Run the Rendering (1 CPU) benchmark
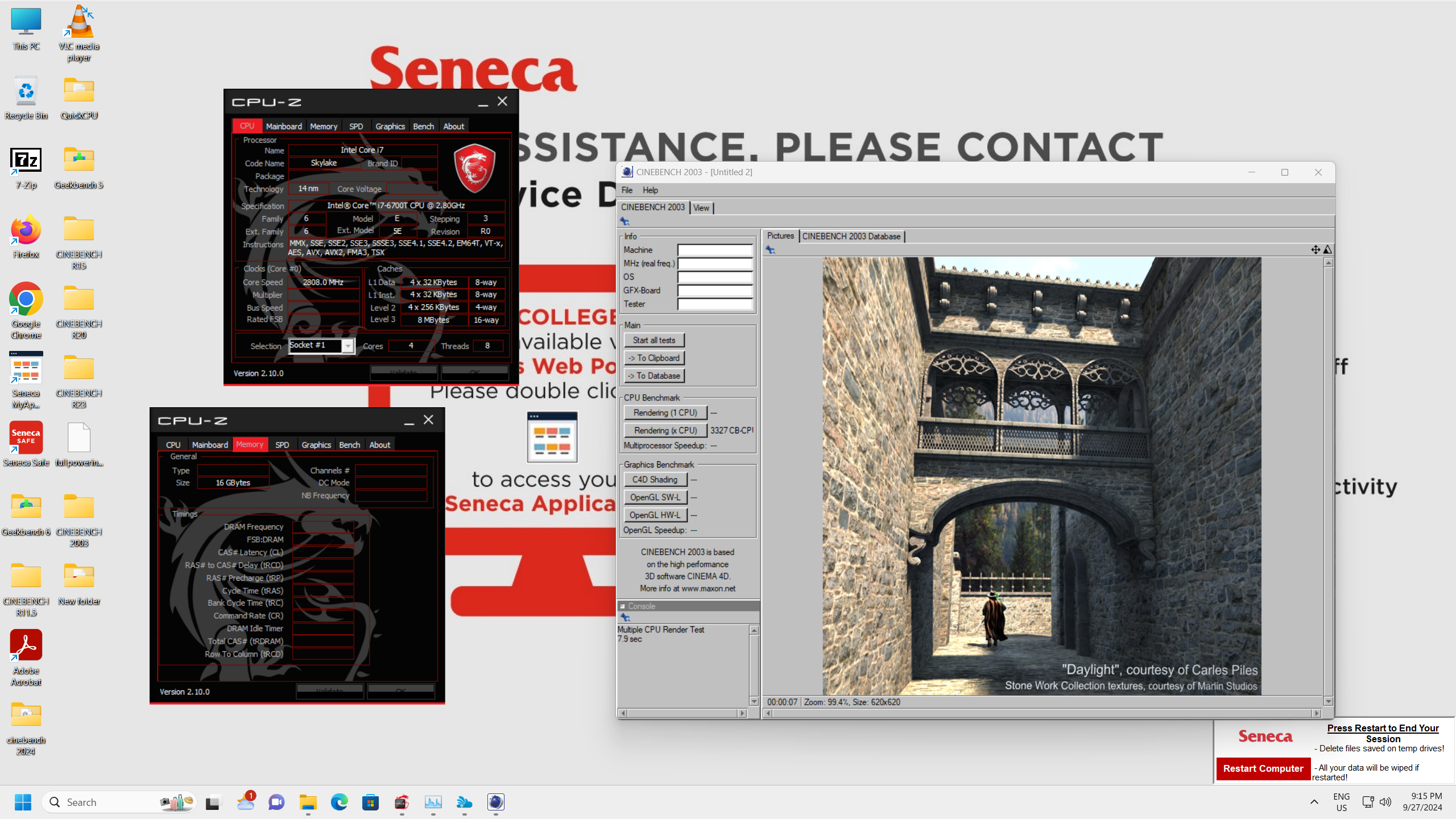 tap(665, 413)
